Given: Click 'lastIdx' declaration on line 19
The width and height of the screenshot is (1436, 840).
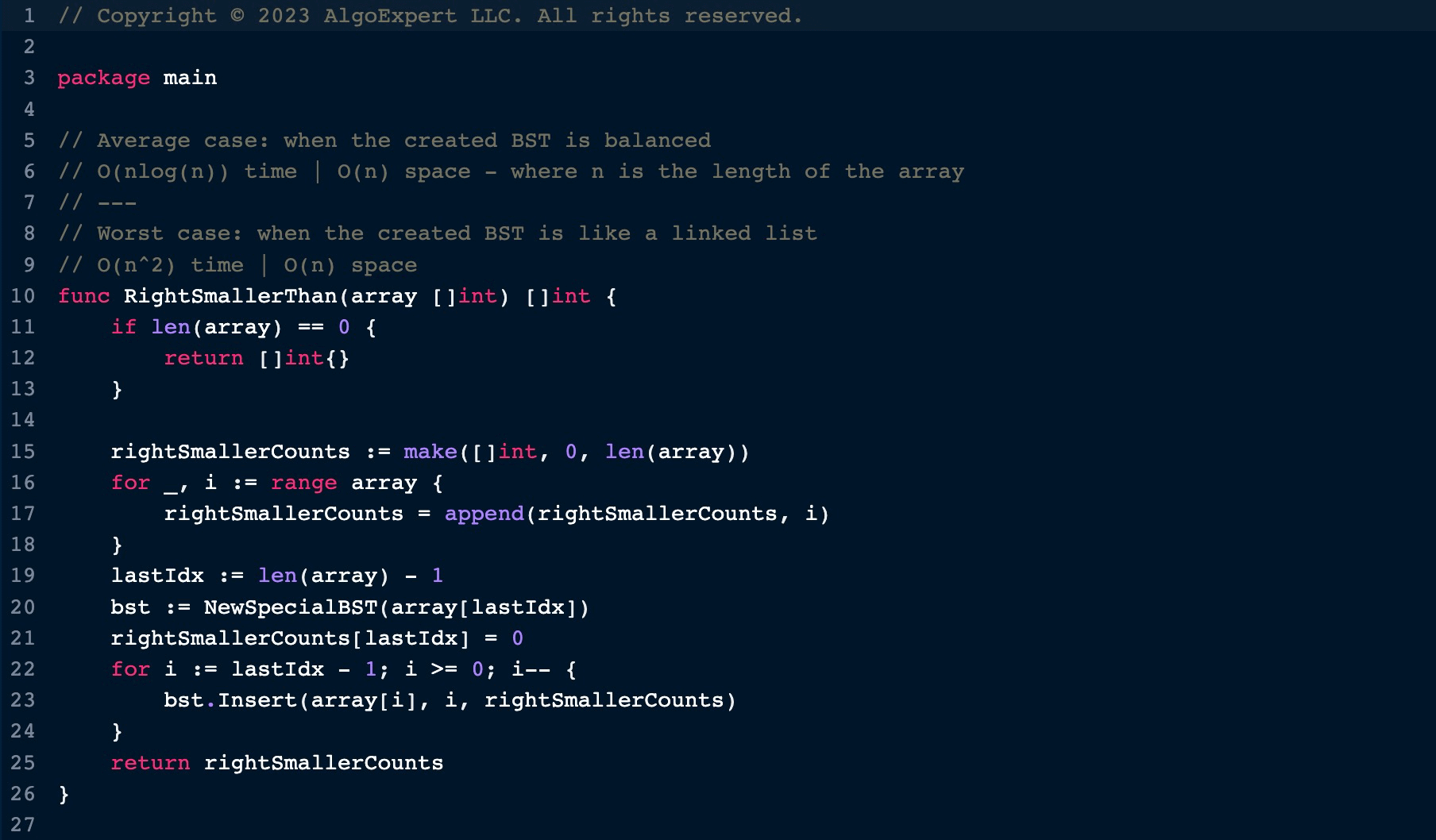Looking at the screenshot, I should point(157,576).
